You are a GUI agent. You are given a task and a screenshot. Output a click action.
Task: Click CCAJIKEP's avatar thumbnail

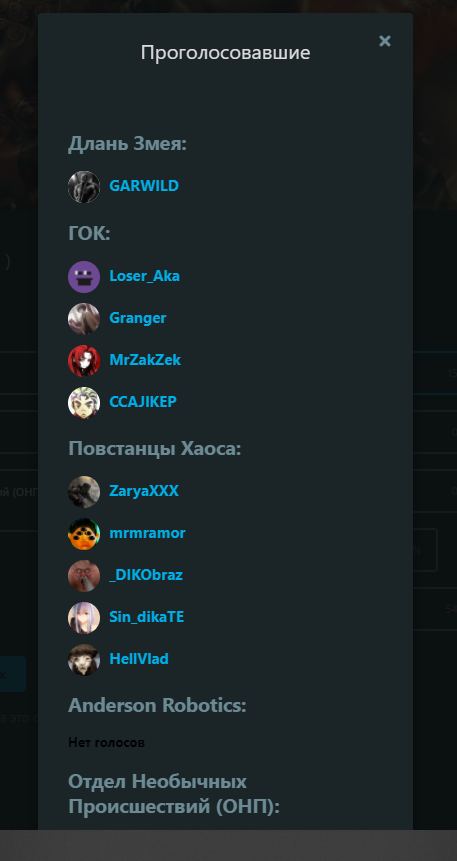(84, 403)
